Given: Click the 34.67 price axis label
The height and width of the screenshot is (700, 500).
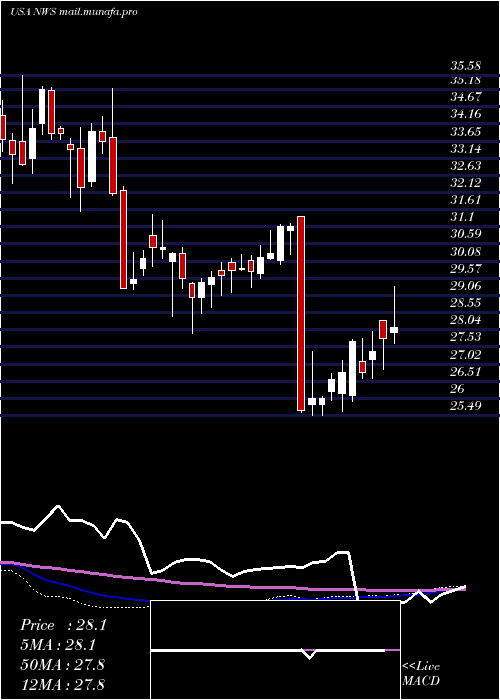Looking at the screenshot, I should coord(465,96).
